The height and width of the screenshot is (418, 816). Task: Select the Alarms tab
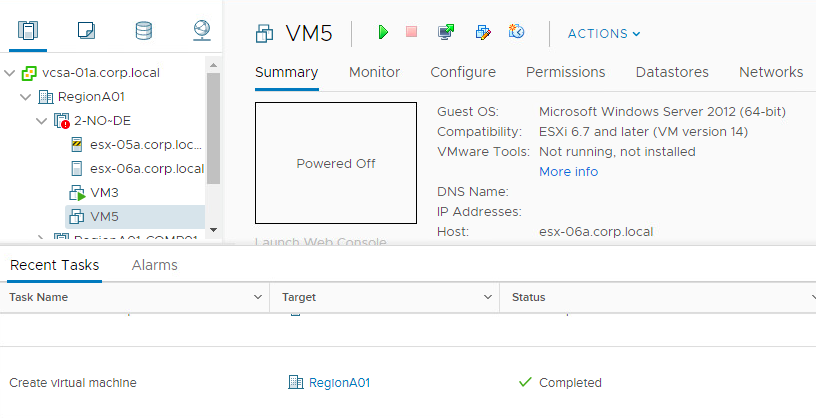tap(155, 265)
